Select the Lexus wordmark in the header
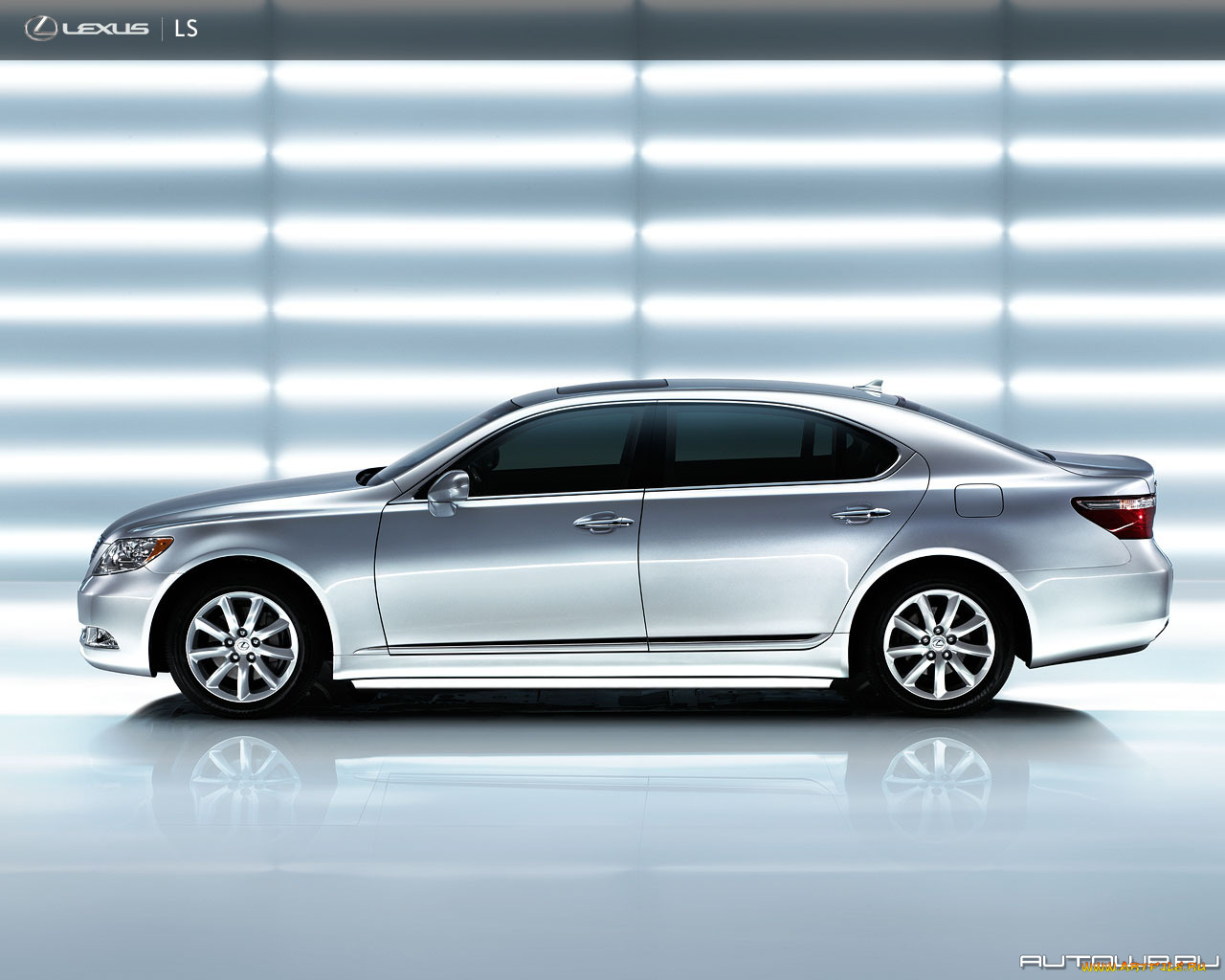The height and width of the screenshot is (980, 1225). [105, 27]
